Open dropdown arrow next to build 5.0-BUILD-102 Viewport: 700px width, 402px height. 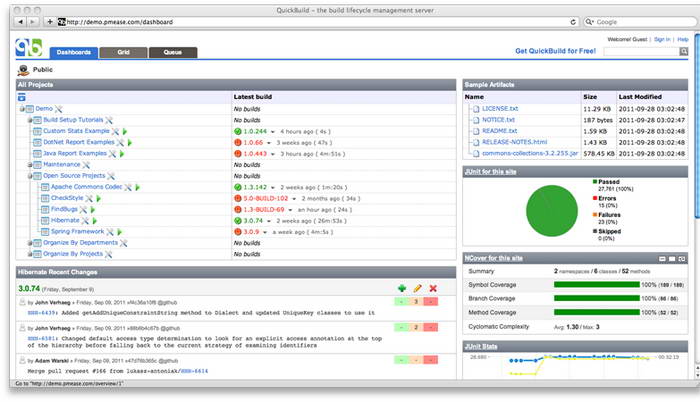(x=294, y=199)
